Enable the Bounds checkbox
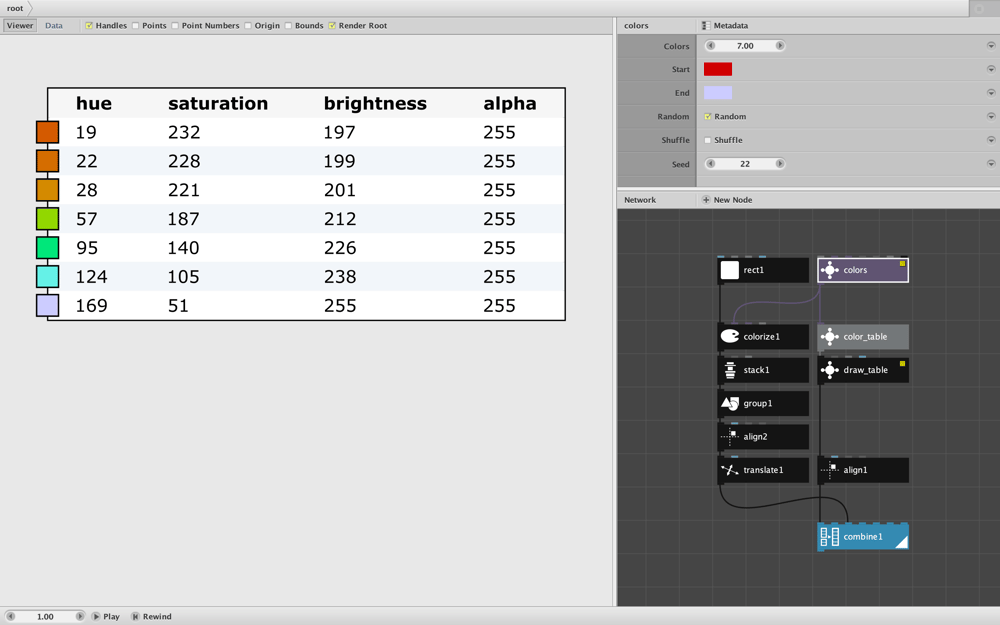 tap(288, 26)
